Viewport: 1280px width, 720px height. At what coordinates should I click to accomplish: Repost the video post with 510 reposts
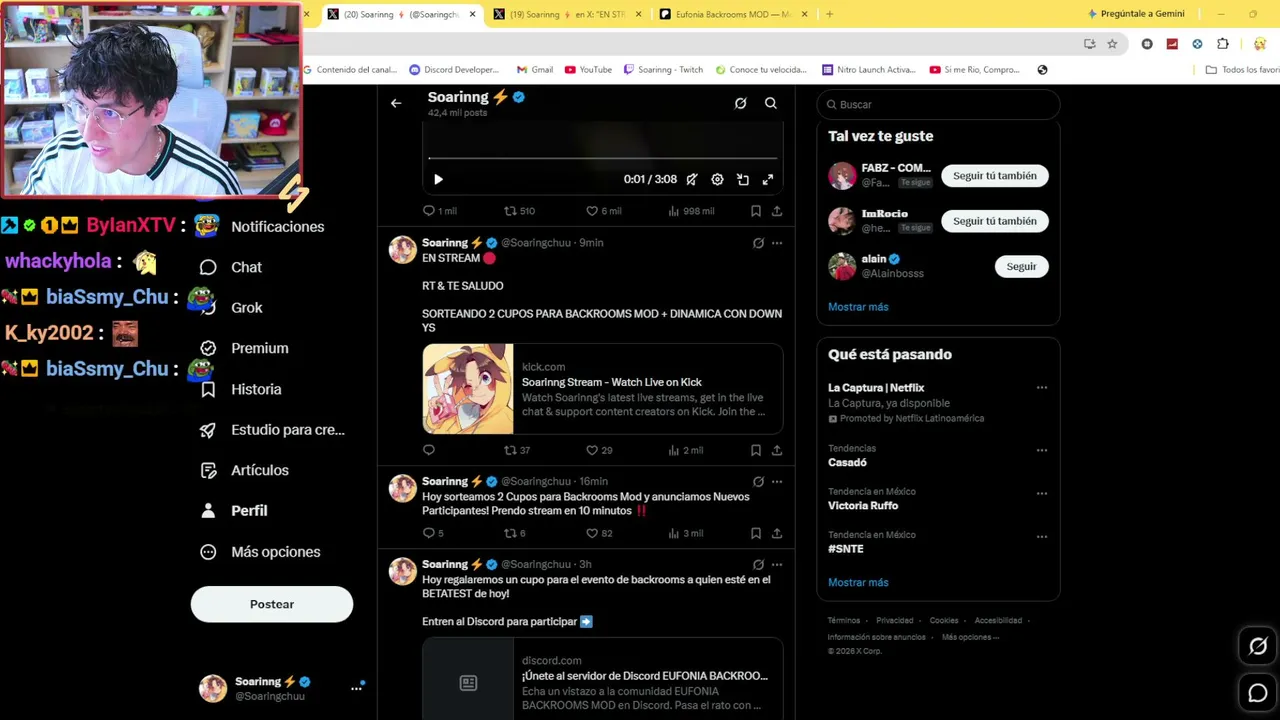(x=519, y=211)
